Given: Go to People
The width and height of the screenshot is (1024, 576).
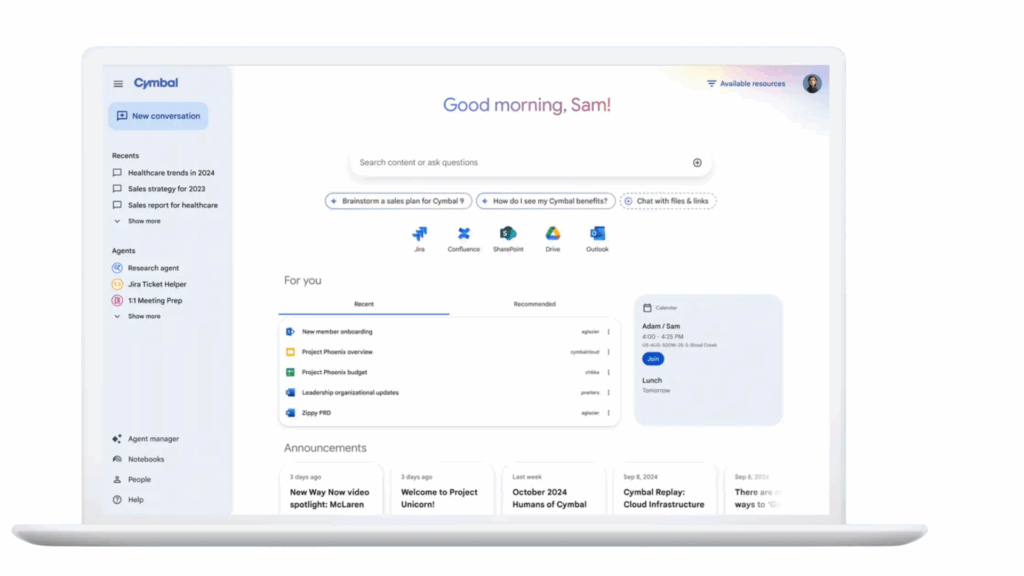Looking at the screenshot, I should point(132,479).
